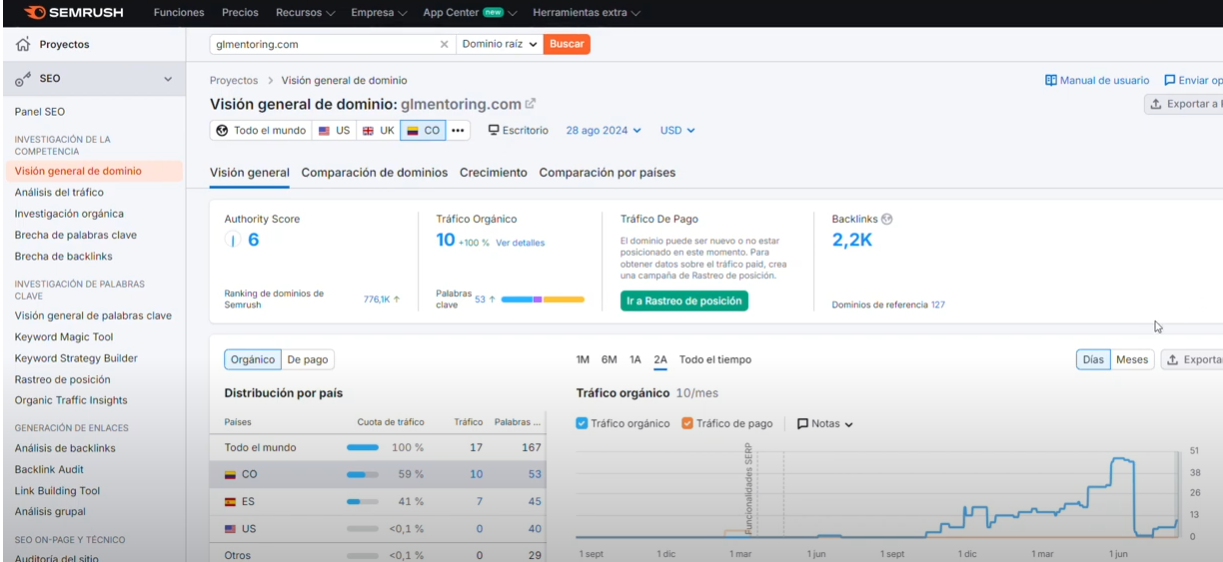Image resolution: width=1223 pixels, height=562 pixels.
Task: Select the Días granularity toggle
Action: (1094, 360)
